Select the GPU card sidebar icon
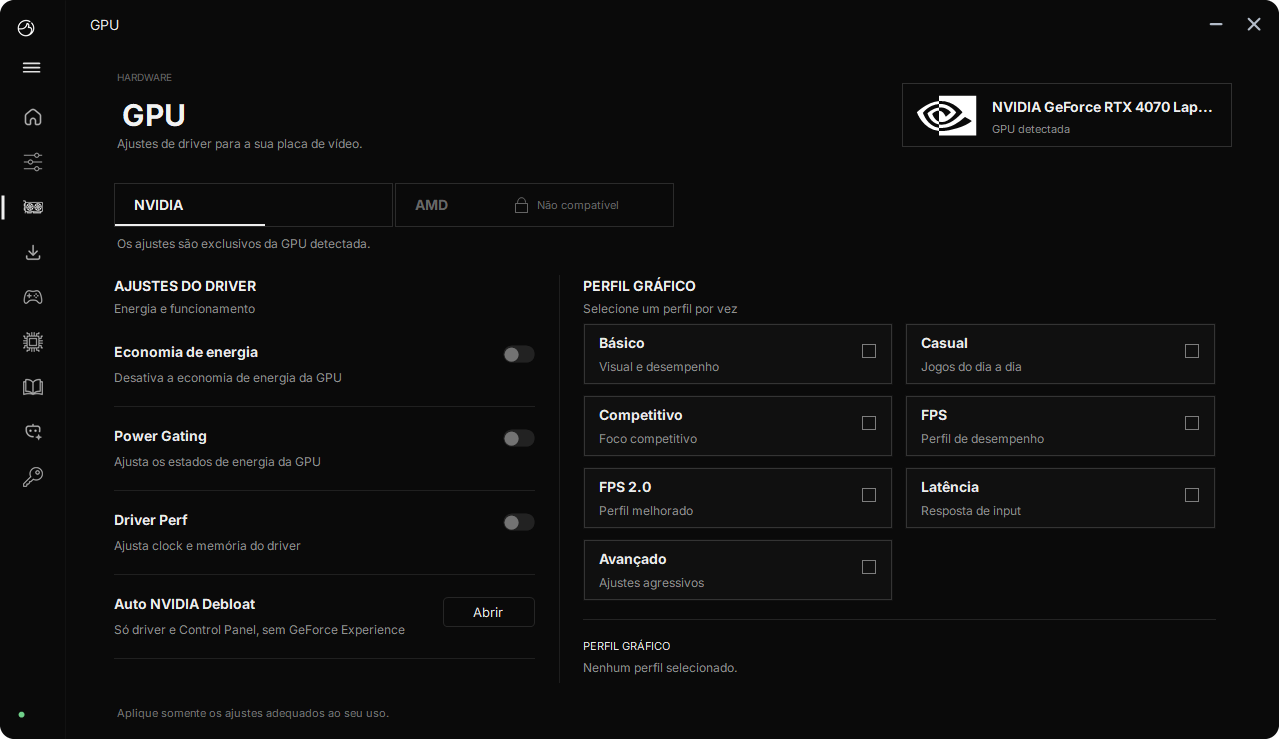Screen dimensions: 1279x739 point(33,207)
